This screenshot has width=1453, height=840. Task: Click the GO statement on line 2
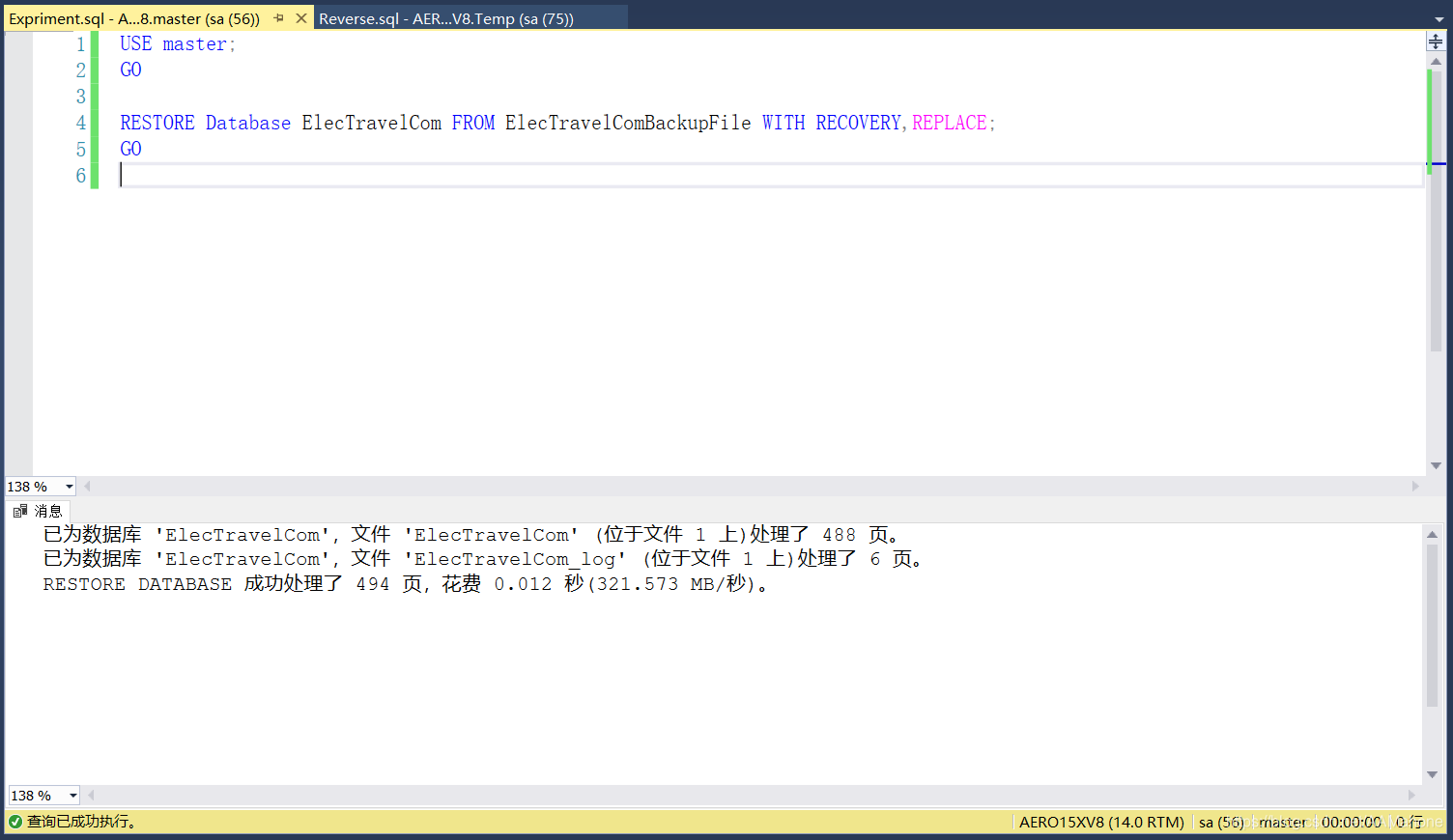(x=130, y=70)
